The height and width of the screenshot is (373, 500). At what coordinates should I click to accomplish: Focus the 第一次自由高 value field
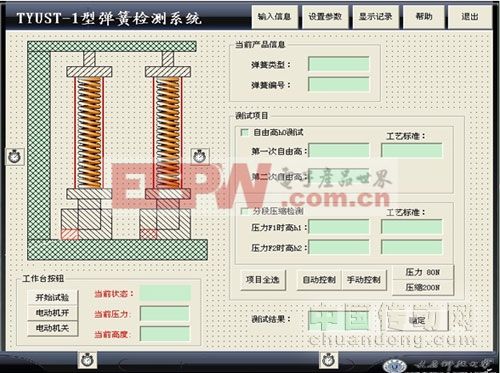tap(339, 150)
